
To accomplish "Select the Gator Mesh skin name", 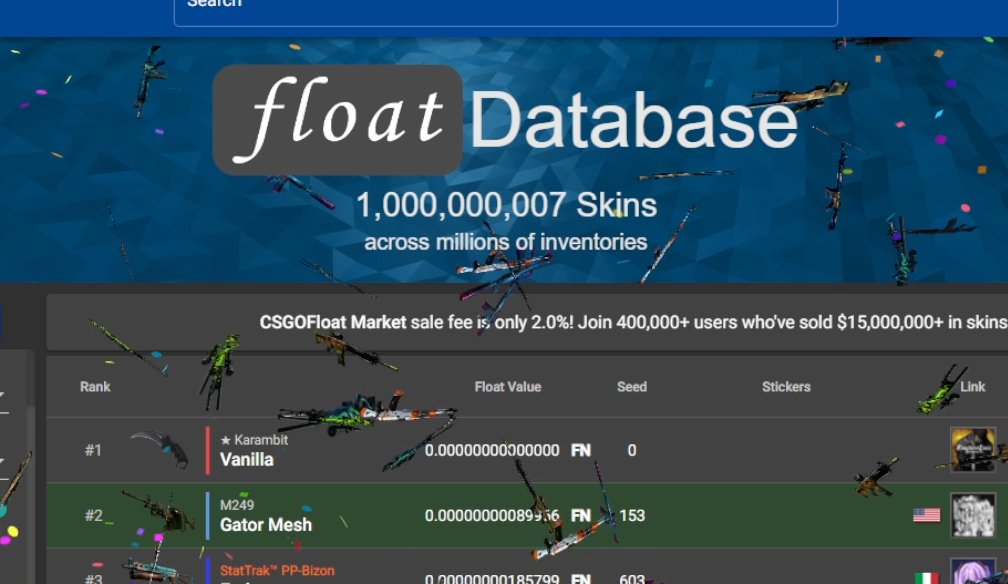I will [266, 525].
